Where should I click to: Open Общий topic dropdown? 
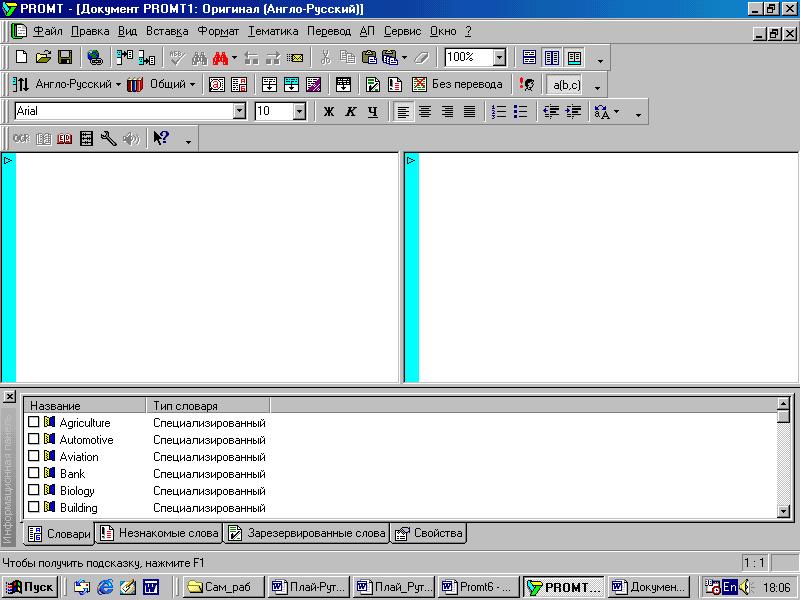click(192, 85)
